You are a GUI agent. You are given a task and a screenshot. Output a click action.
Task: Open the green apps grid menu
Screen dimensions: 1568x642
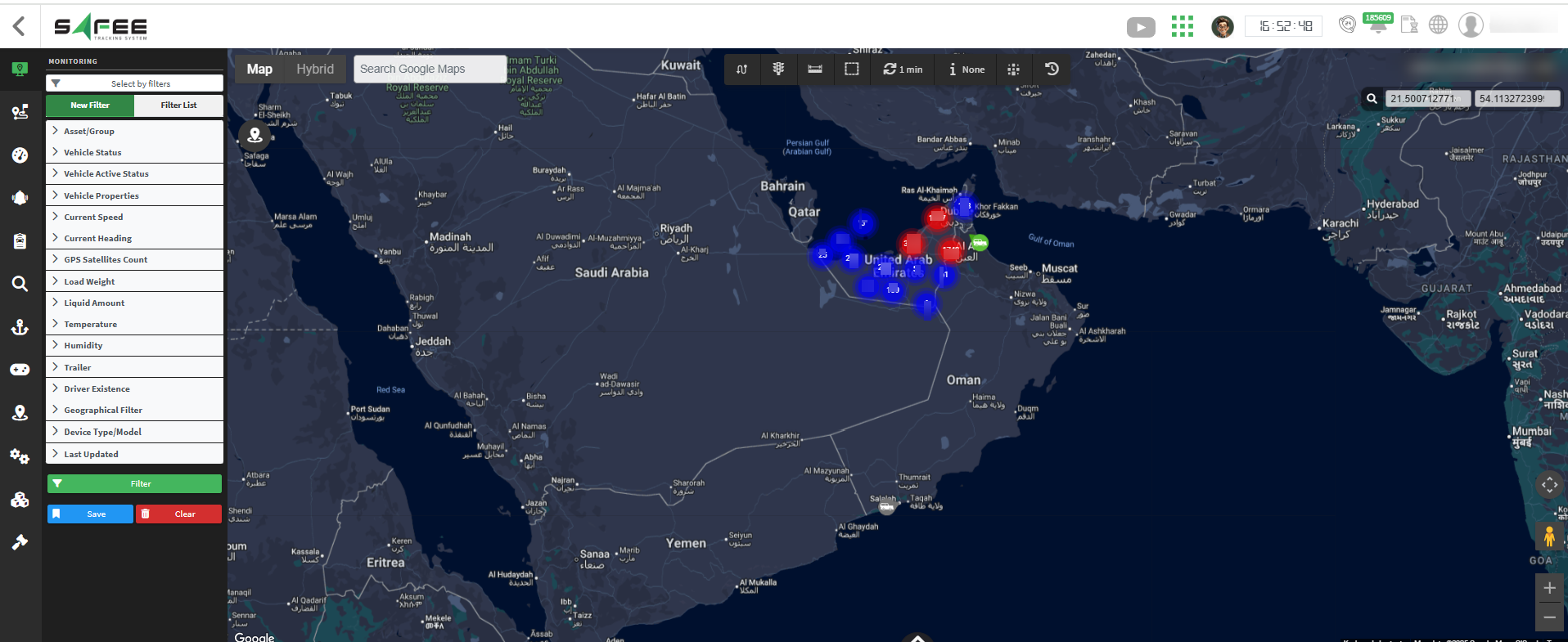tap(1182, 27)
